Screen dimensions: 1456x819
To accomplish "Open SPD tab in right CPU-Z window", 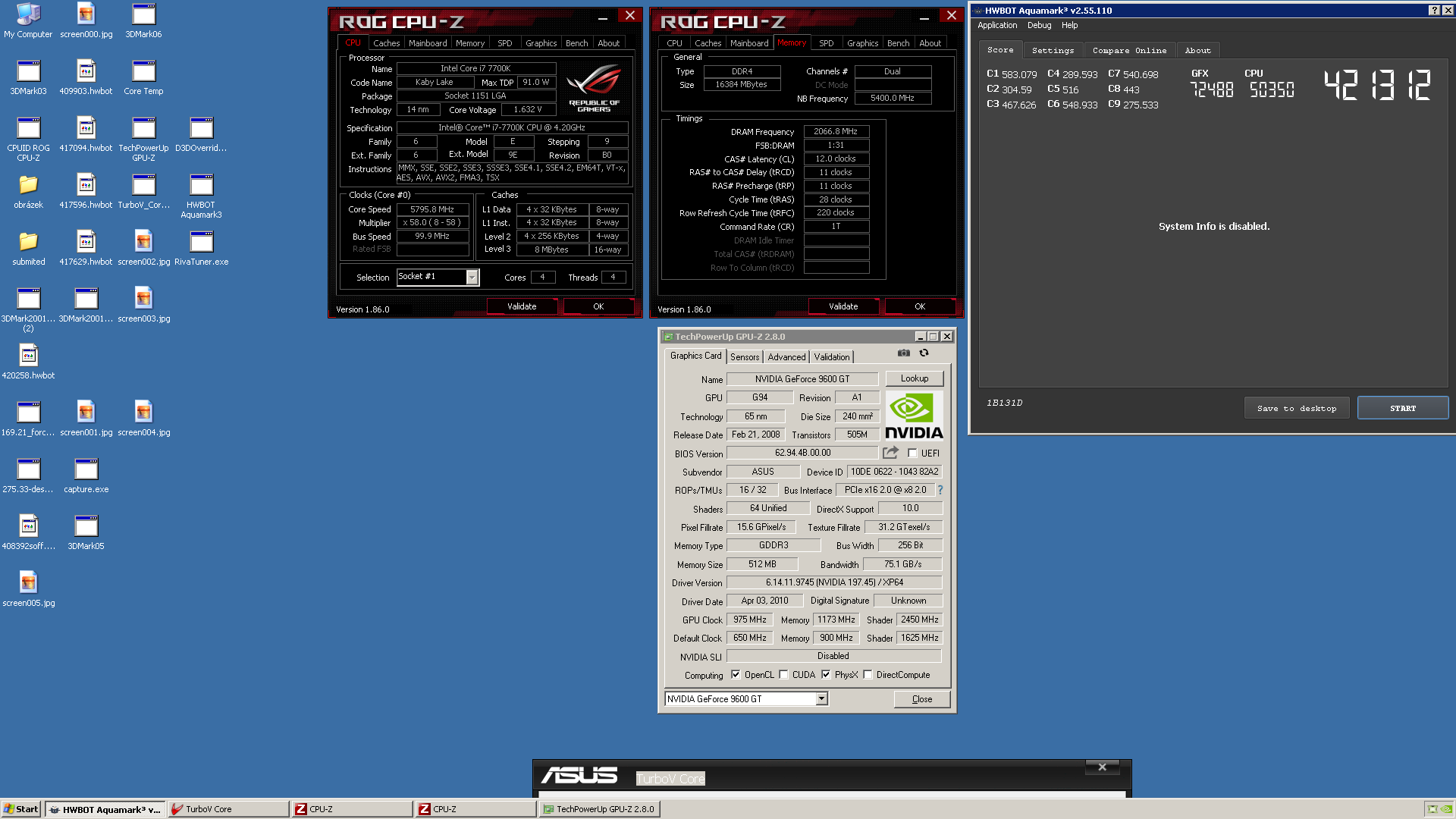I will (827, 43).
